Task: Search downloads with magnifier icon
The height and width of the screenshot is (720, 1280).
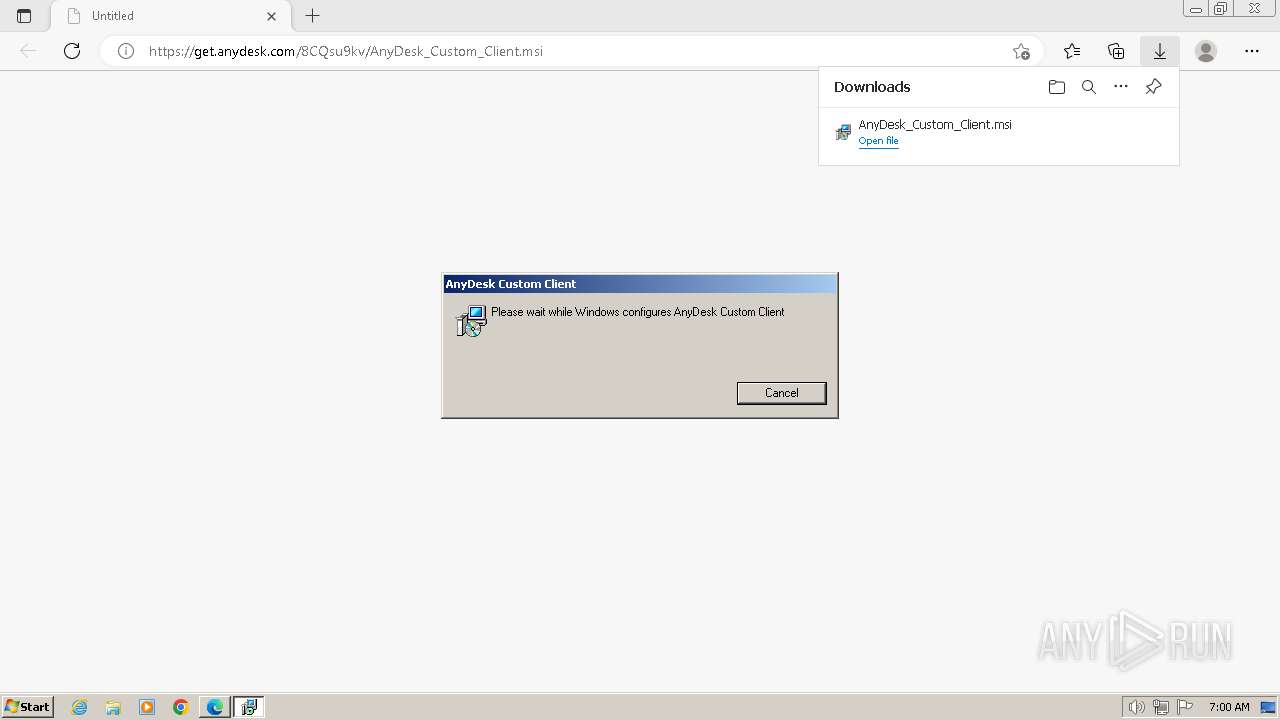Action: 1089,87
